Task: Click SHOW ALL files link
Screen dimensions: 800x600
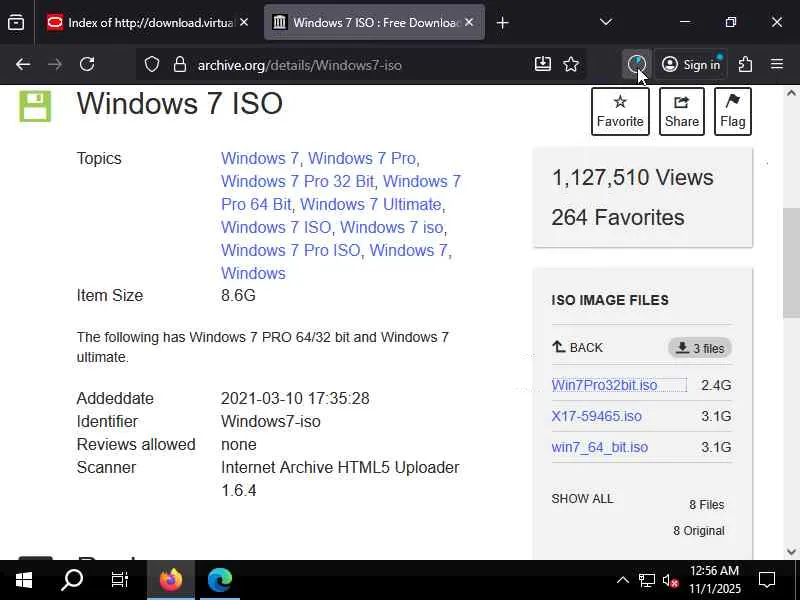Action: (x=582, y=498)
